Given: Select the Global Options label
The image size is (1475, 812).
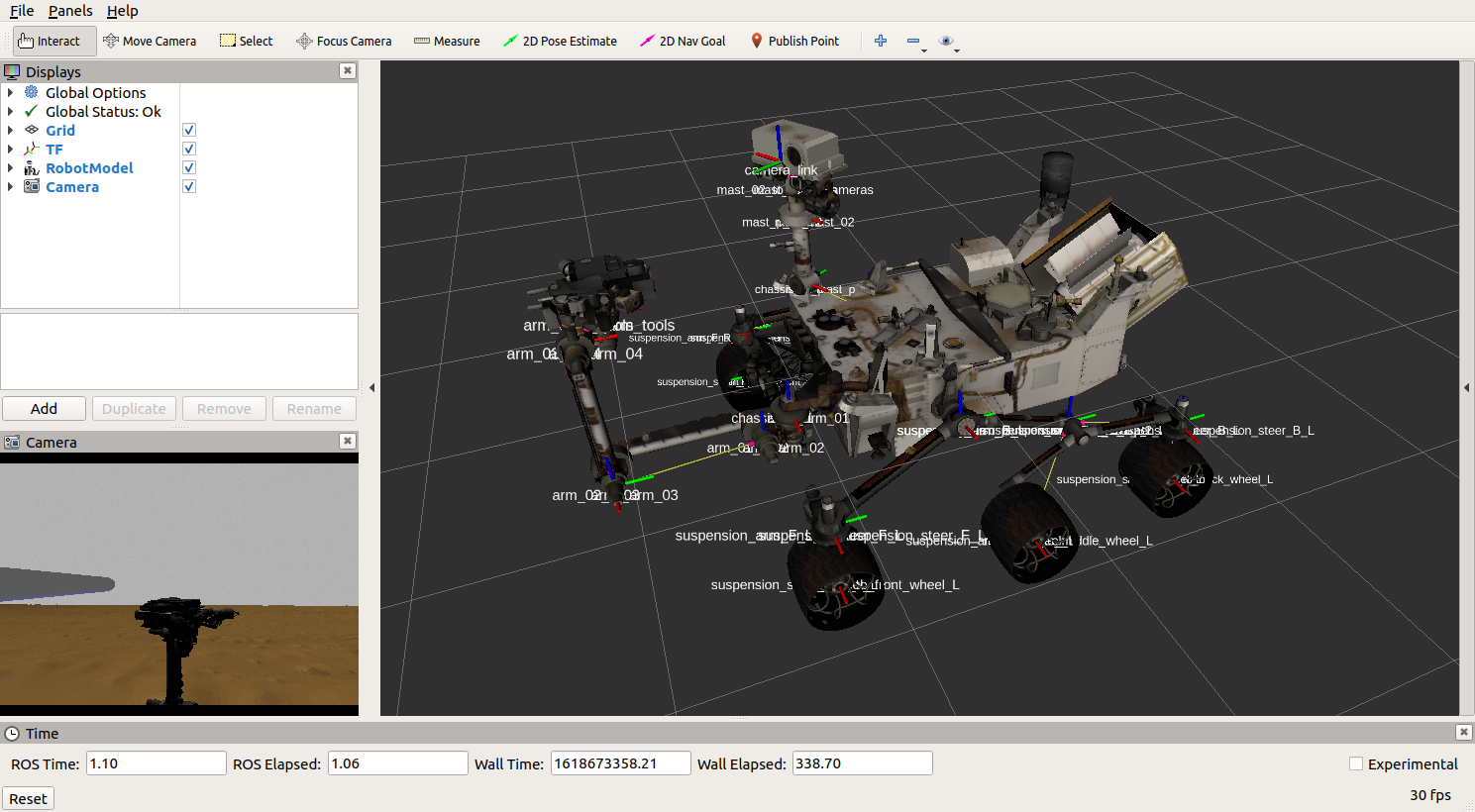Looking at the screenshot, I should pyautogui.click(x=95, y=92).
